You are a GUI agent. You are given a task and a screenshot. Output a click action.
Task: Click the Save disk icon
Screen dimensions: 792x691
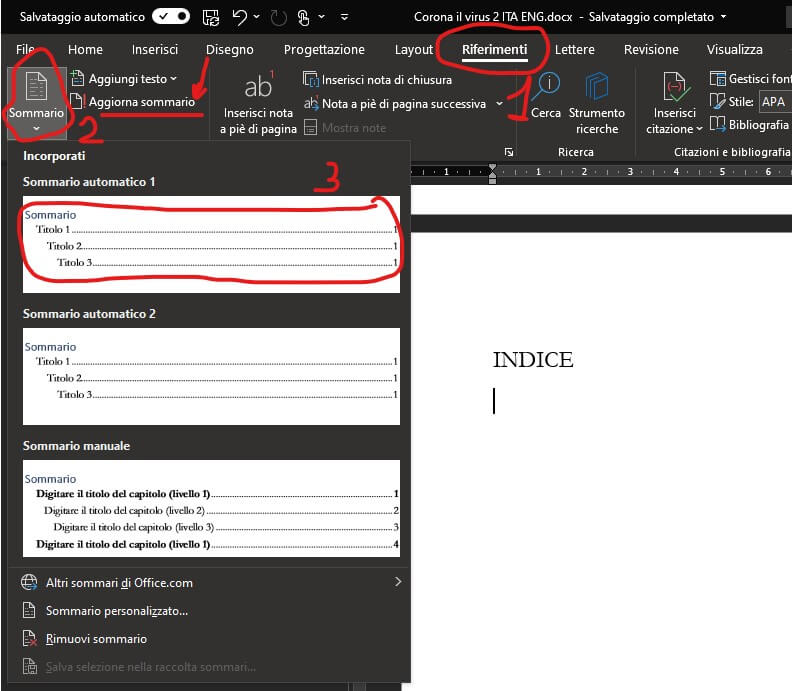click(x=211, y=17)
